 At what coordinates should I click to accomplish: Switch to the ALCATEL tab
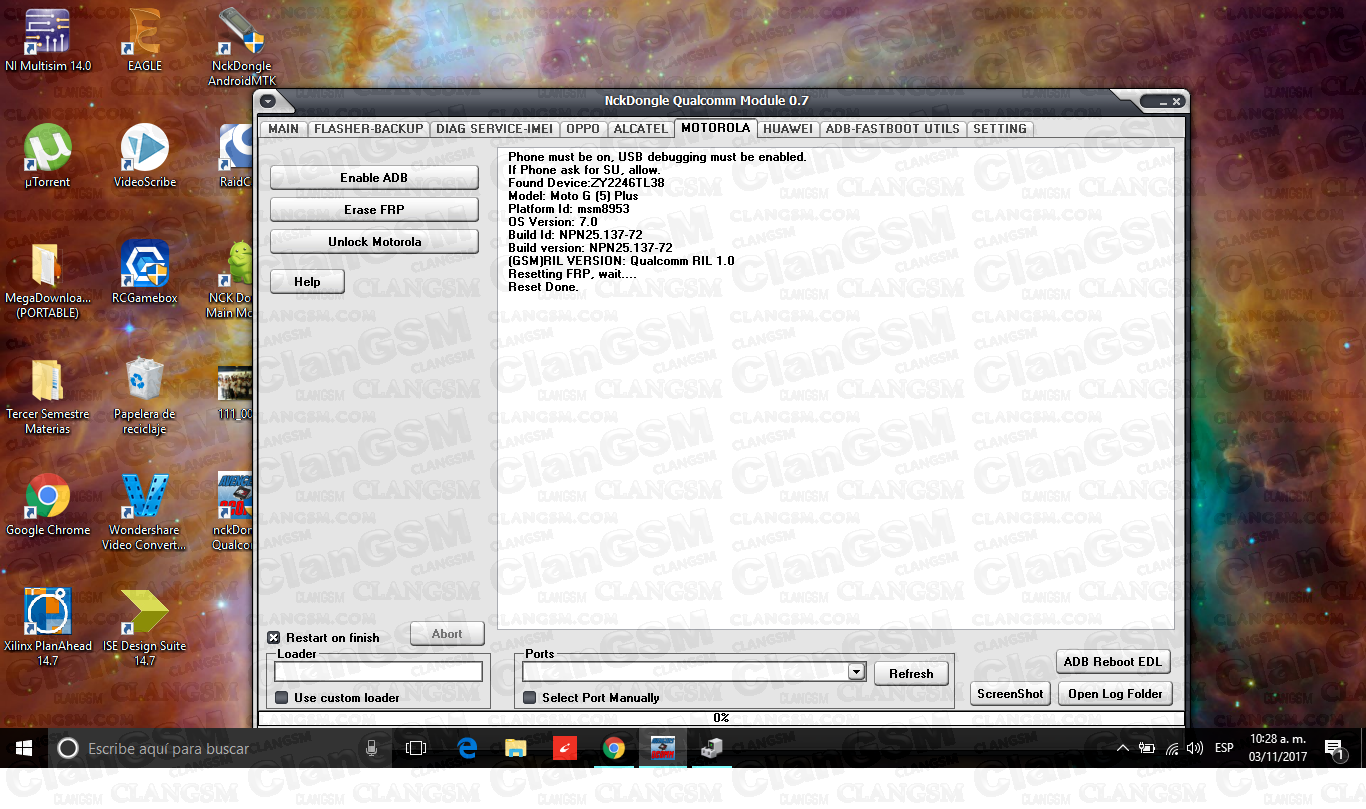pos(641,129)
